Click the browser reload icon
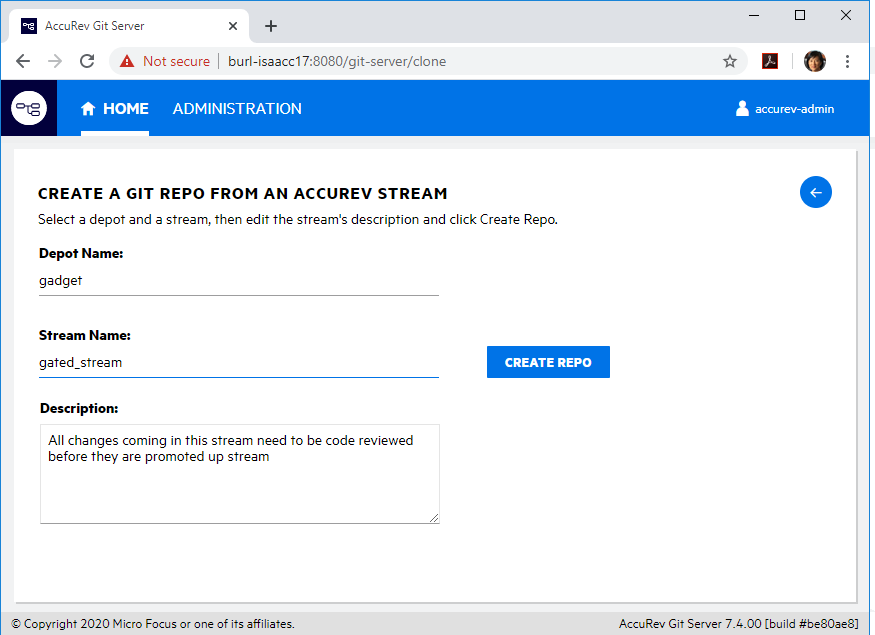The image size is (875, 635). (87, 61)
